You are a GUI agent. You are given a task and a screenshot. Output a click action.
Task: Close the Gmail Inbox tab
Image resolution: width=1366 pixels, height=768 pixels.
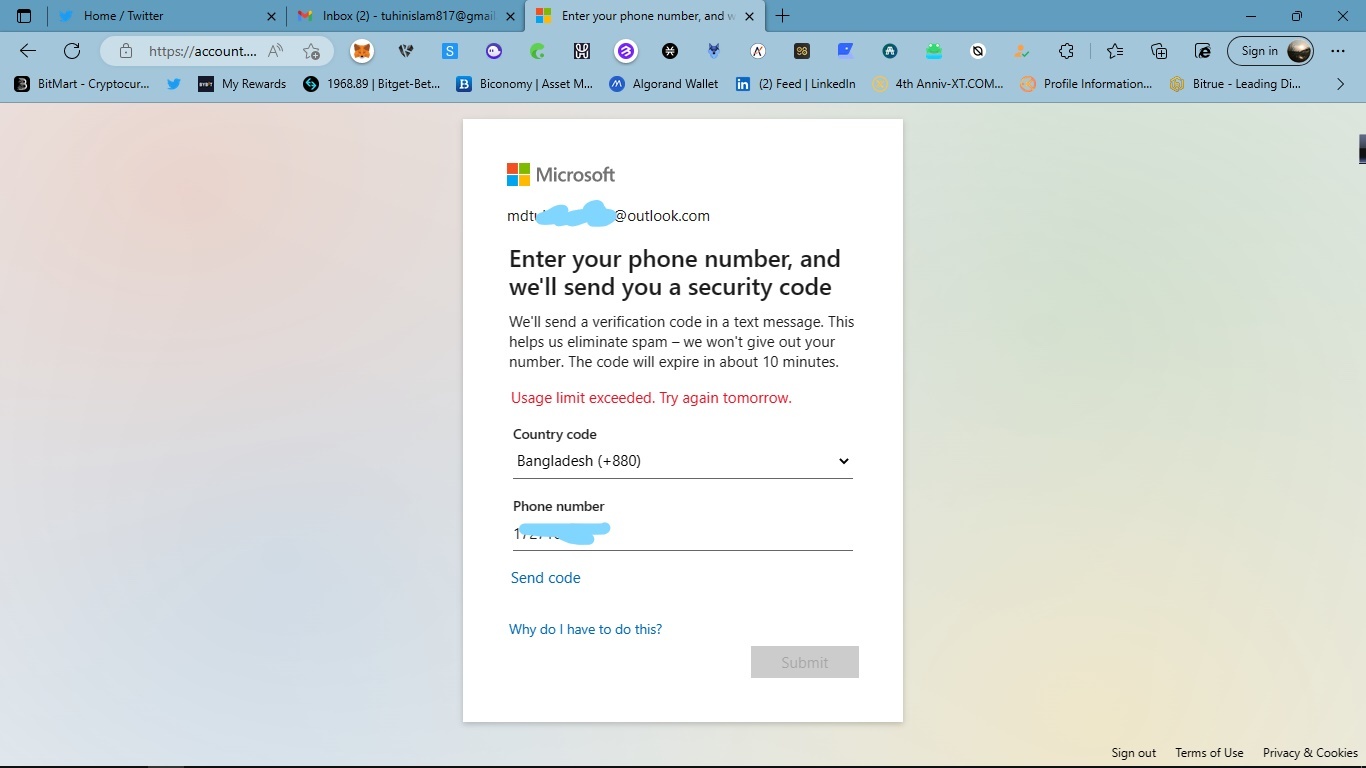click(x=511, y=16)
